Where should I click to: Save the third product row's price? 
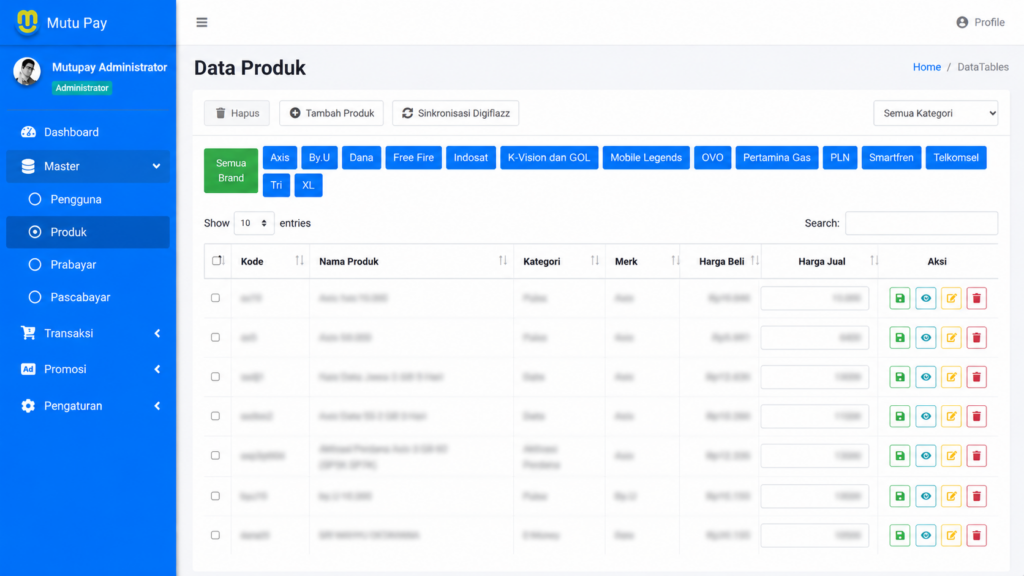(899, 377)
